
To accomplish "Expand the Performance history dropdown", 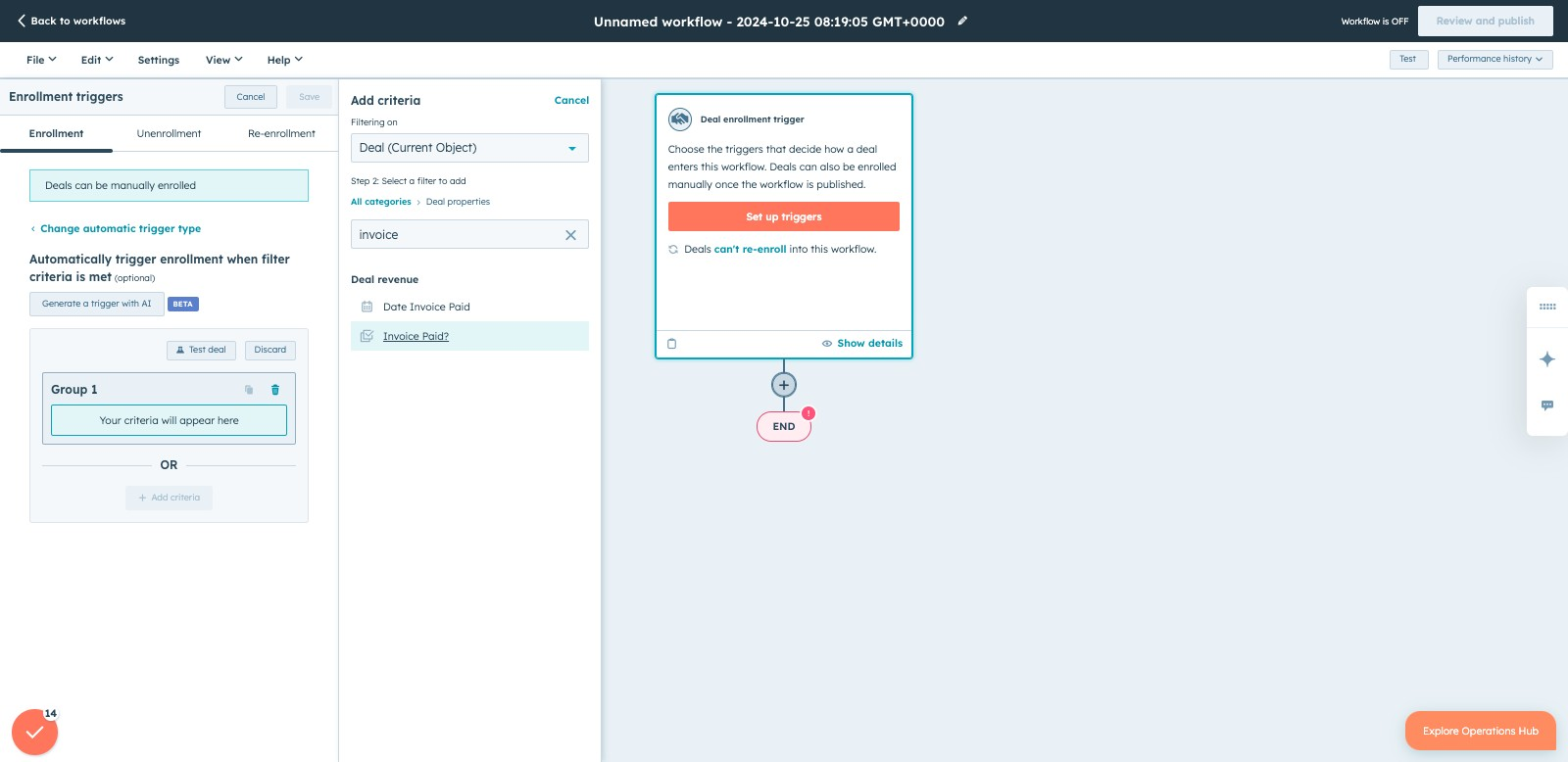I will [x=1494, y=59].
